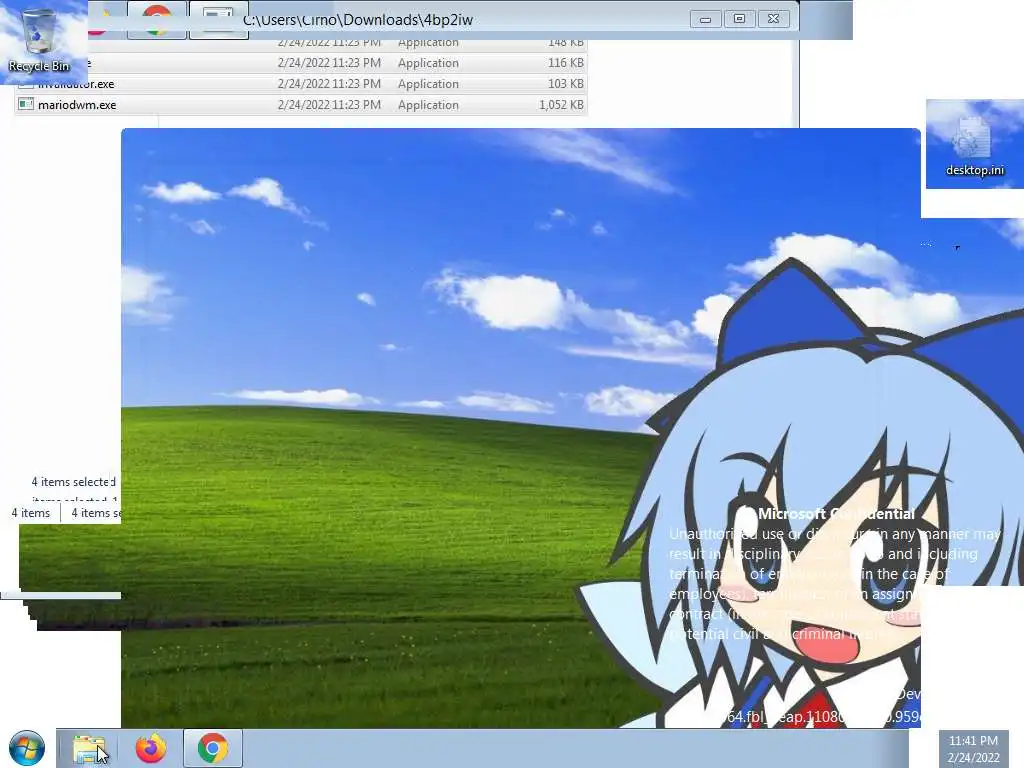Screen dimensions: 1024x768
Task: Click Application type in the 116 KB row
Action: [x=428, y=63]
